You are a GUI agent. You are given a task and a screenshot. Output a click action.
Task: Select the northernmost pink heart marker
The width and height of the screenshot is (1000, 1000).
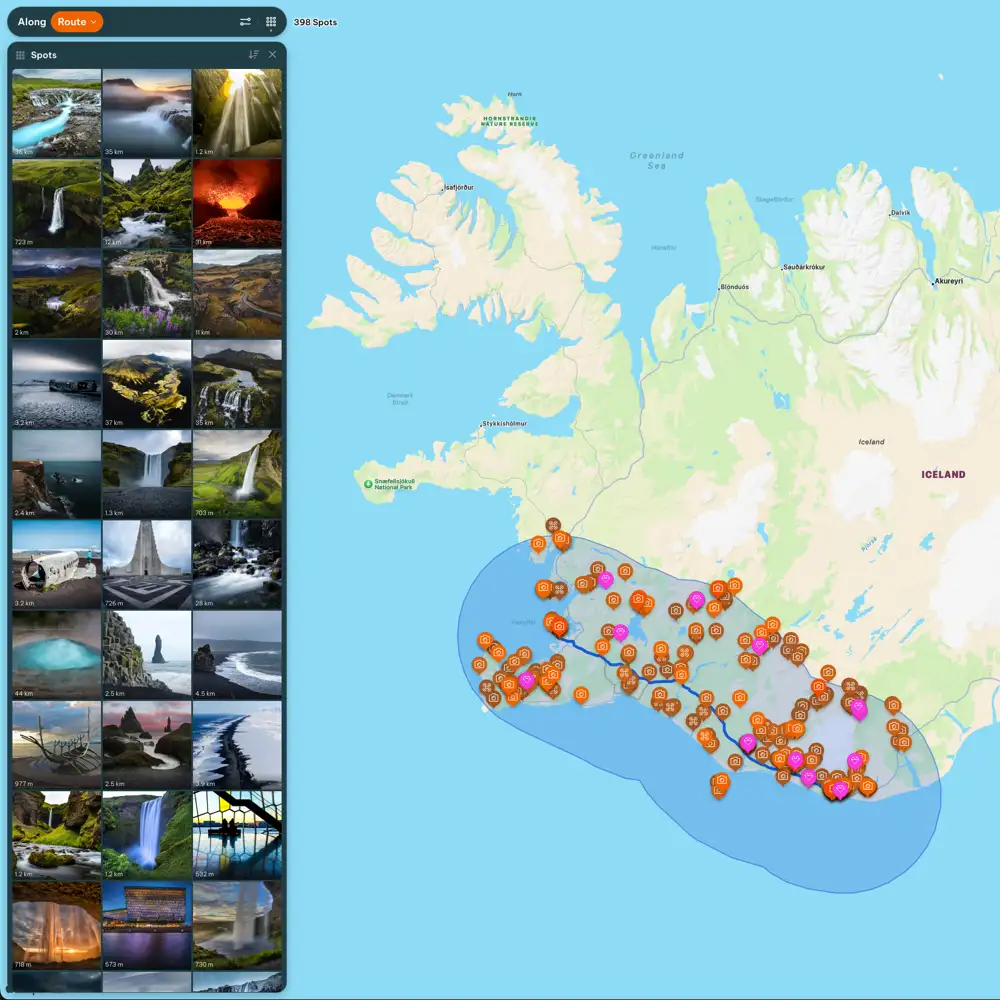click(x=605, y=579)
